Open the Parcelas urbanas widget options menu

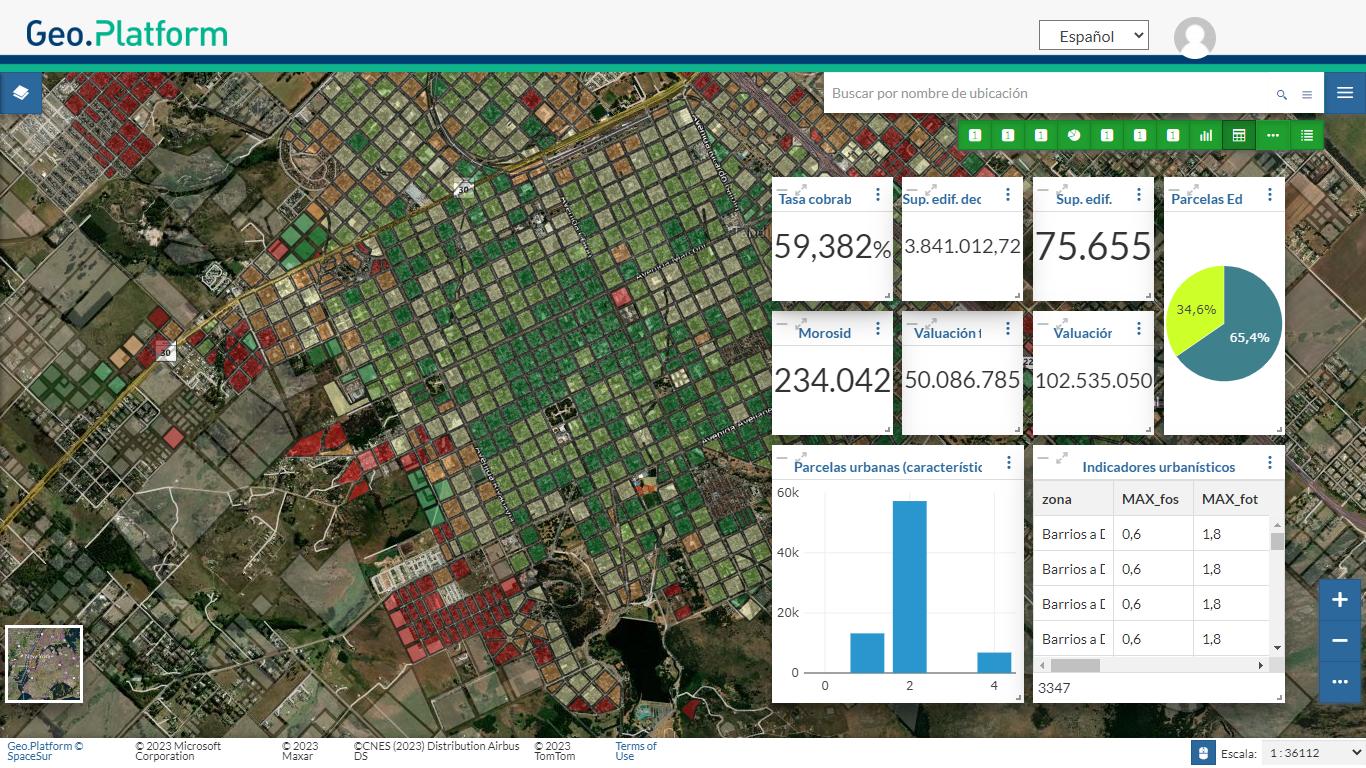[x=1009, y=463]
